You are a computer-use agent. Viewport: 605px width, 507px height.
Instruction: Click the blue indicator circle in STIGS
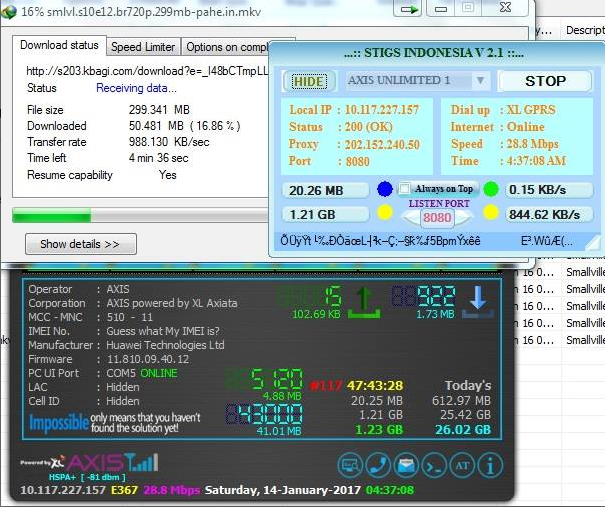pos(385,189)
